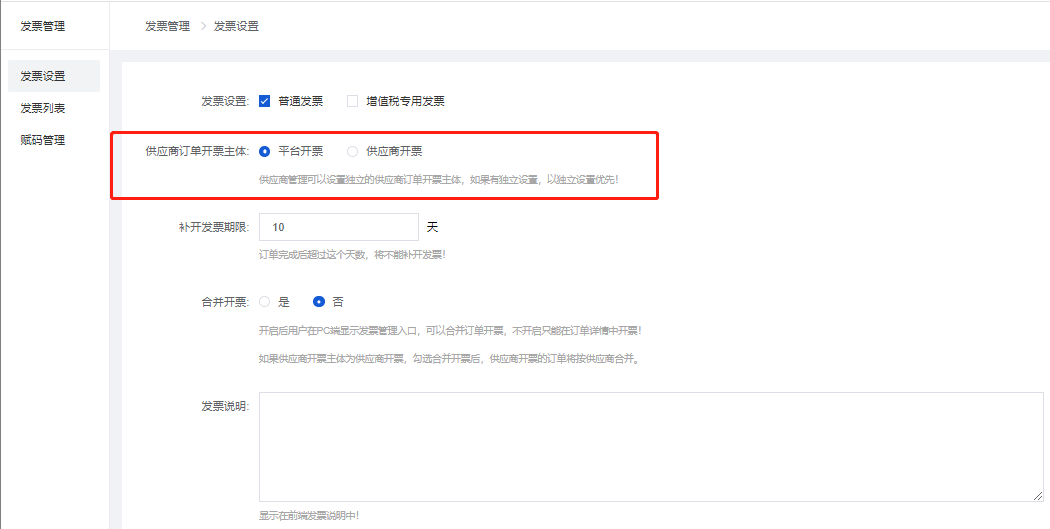Open 发票列表 in the left sidebar
1050x529 pixels.
(x=43, y=108)
